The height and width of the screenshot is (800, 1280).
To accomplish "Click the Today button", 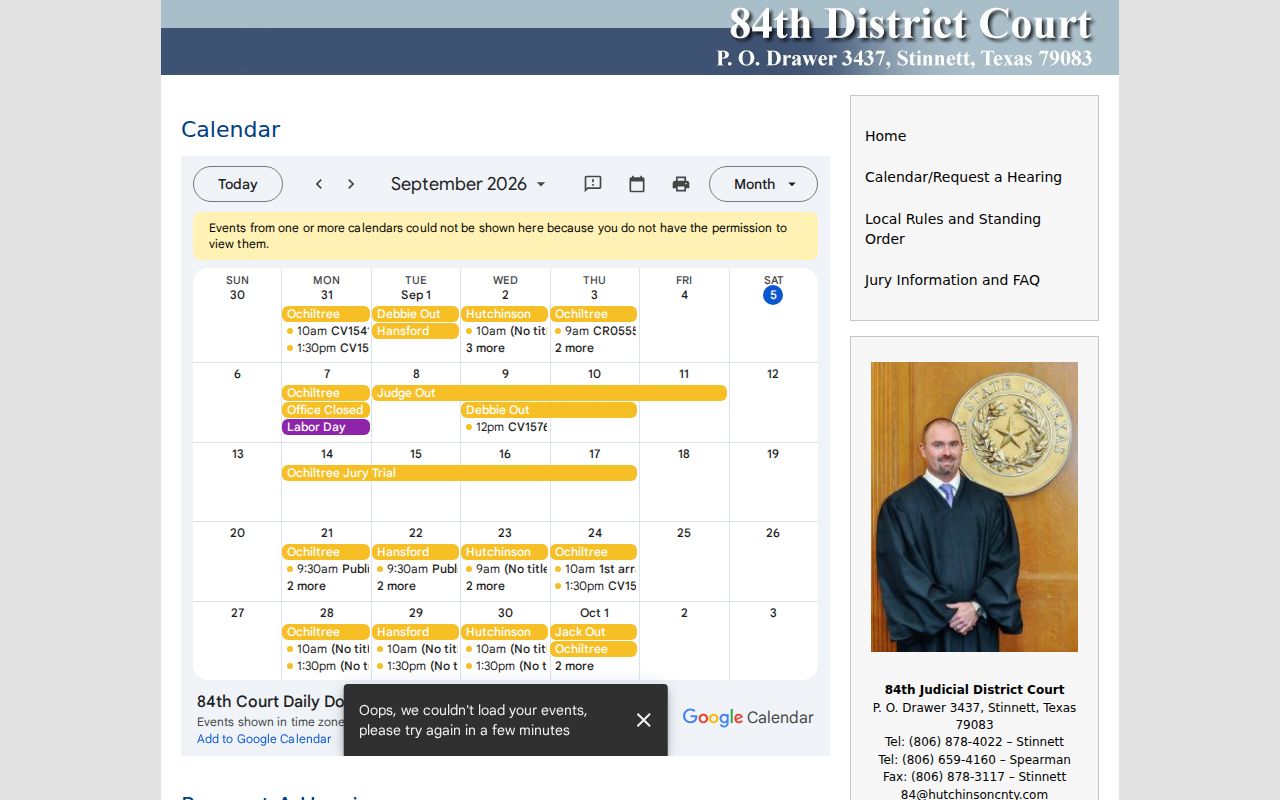I will click(238, 184).
